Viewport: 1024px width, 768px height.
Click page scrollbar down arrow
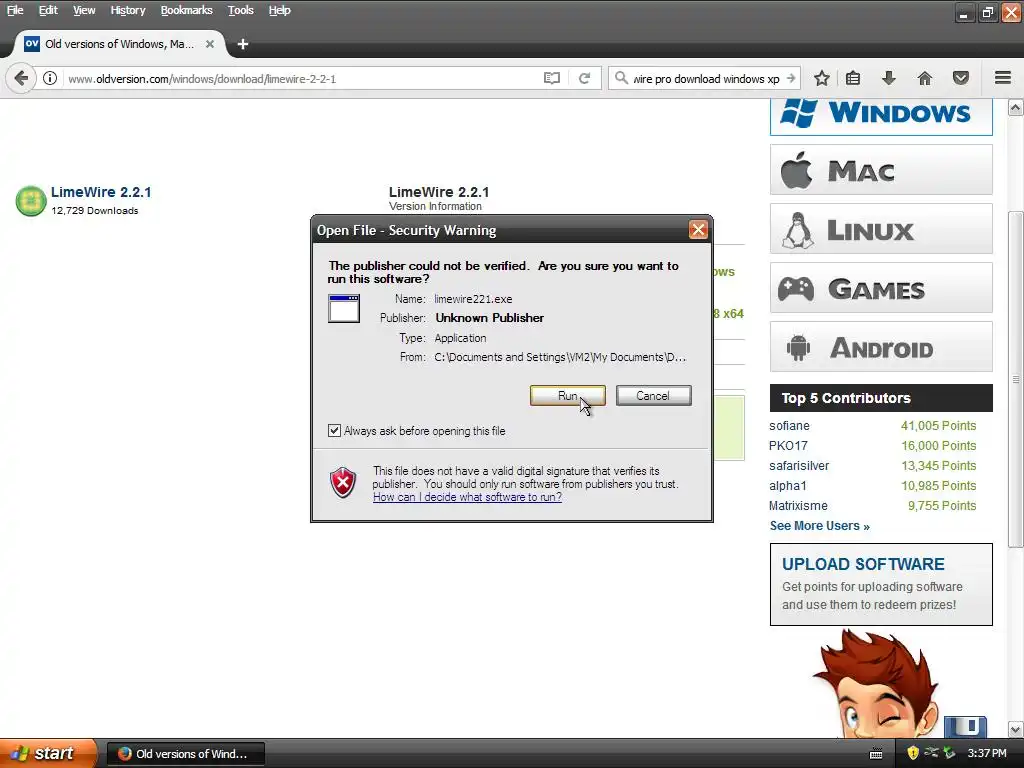[x=1015, y=729]
